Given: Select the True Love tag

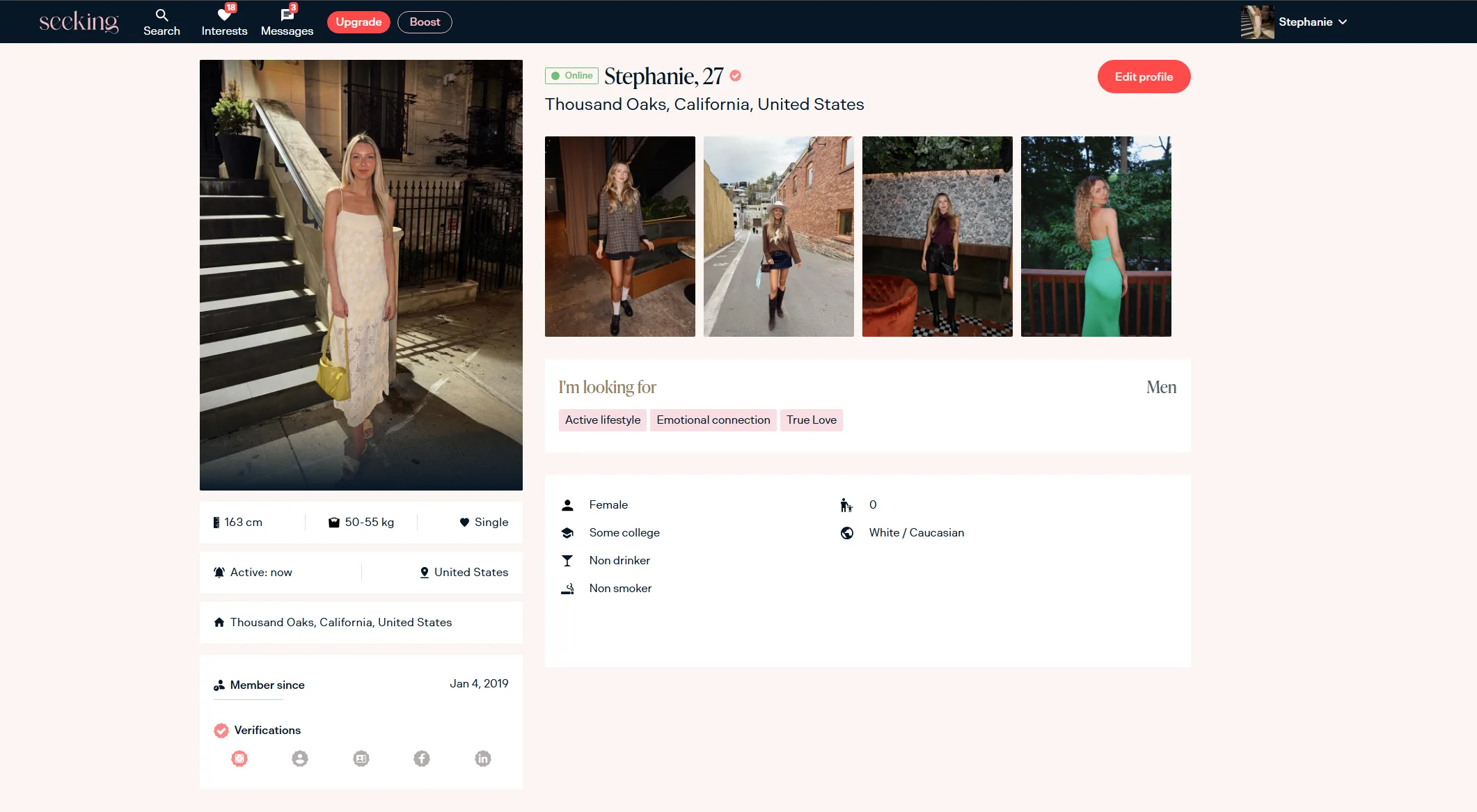Looking at the screenshot, I should (x=812, y=420).
